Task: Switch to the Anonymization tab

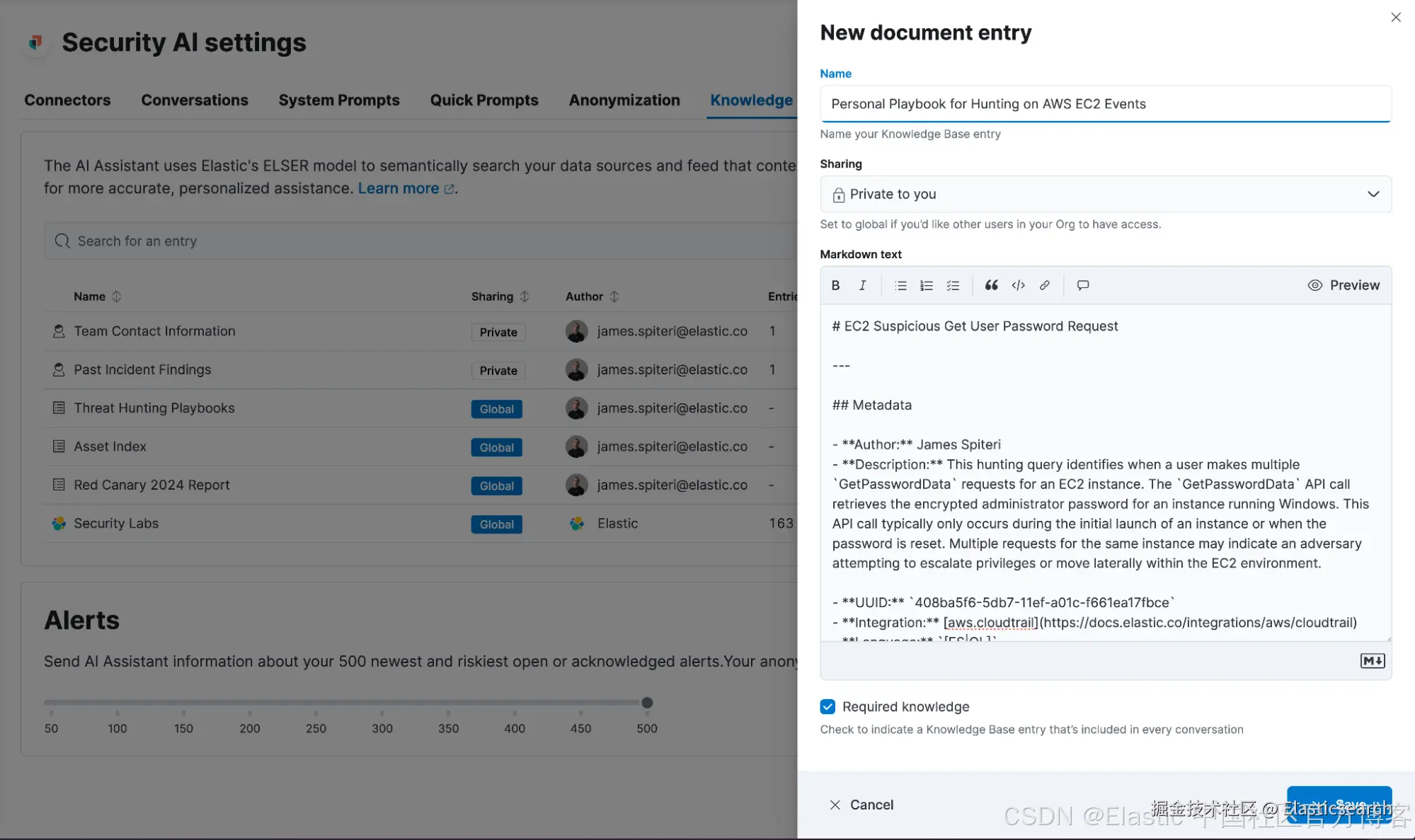Action: [624, 100]
